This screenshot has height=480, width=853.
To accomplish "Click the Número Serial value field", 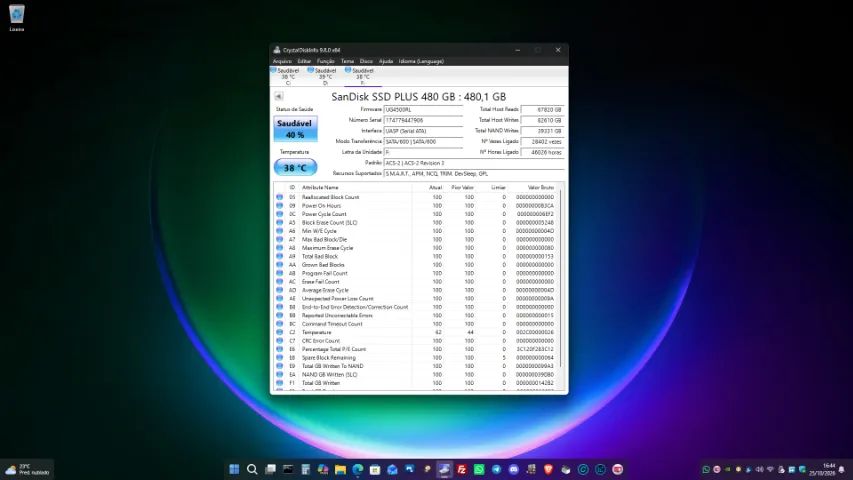I will coord(423,120).
